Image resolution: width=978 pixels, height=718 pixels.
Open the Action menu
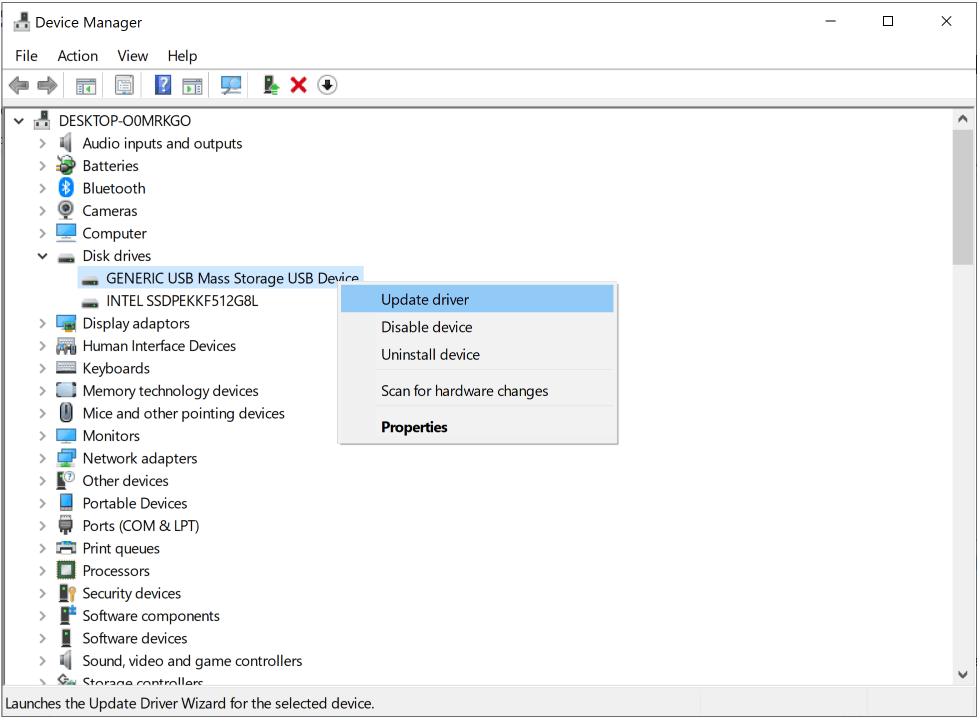pos(77,56)
